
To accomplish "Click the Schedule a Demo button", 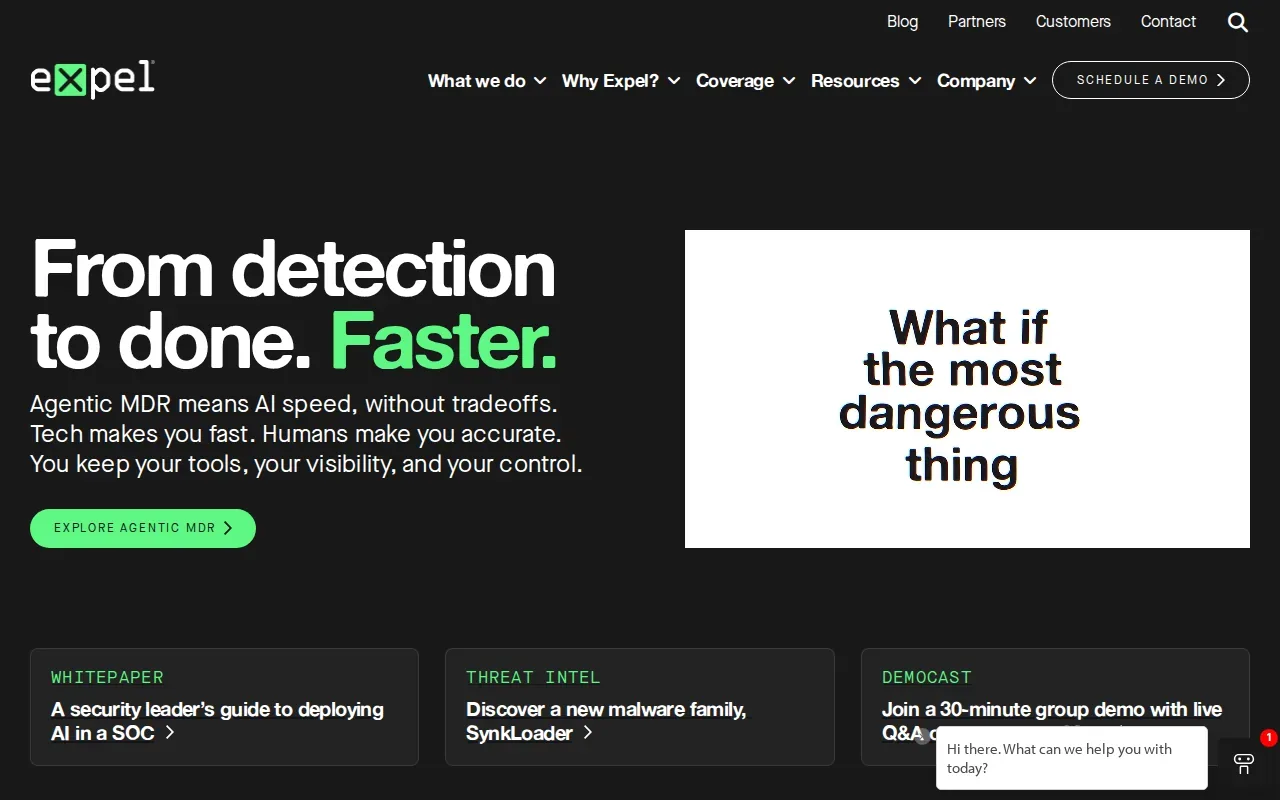I will 1151,80.
